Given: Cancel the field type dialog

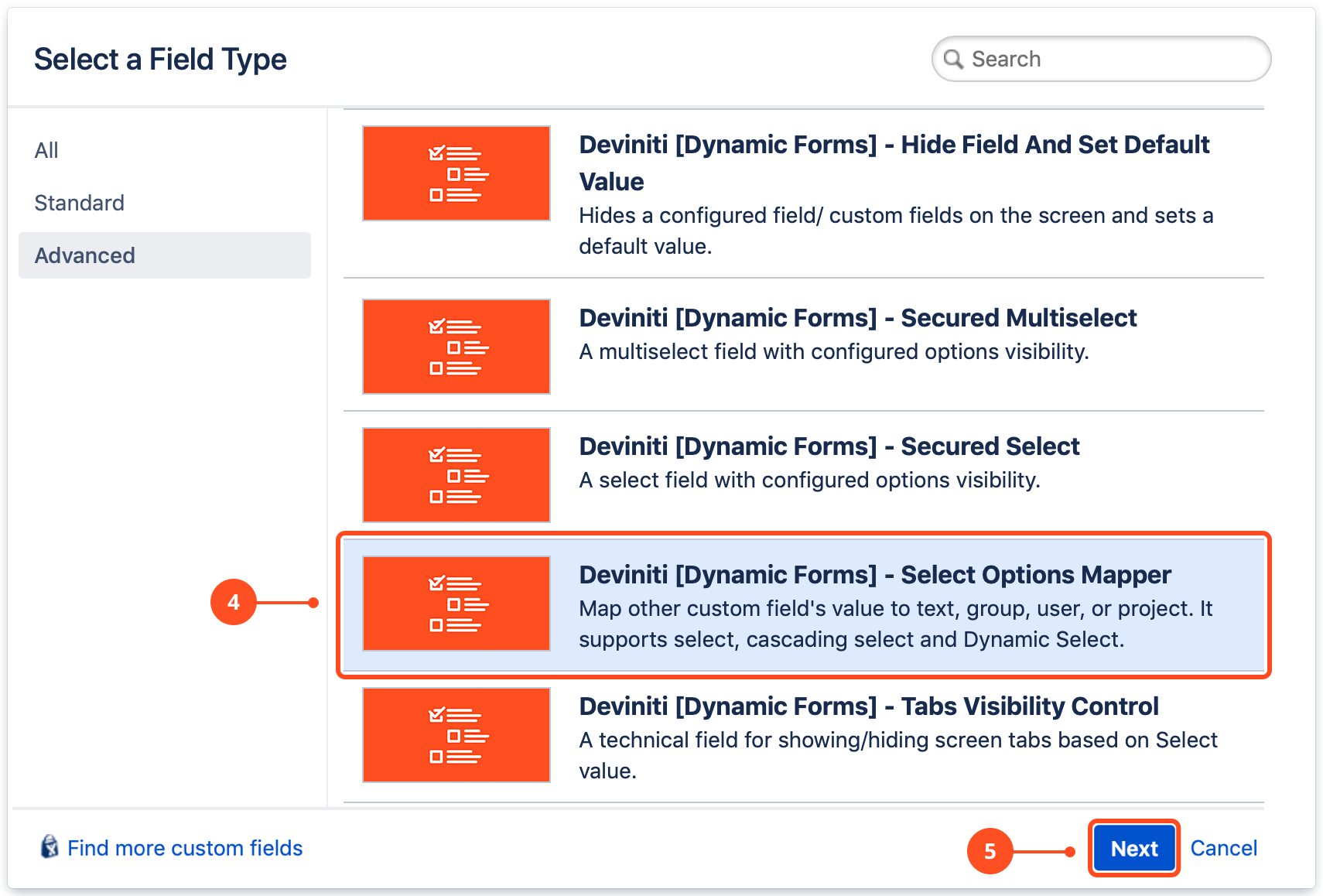Looking at the screenshot, I should click(1223, 848).
